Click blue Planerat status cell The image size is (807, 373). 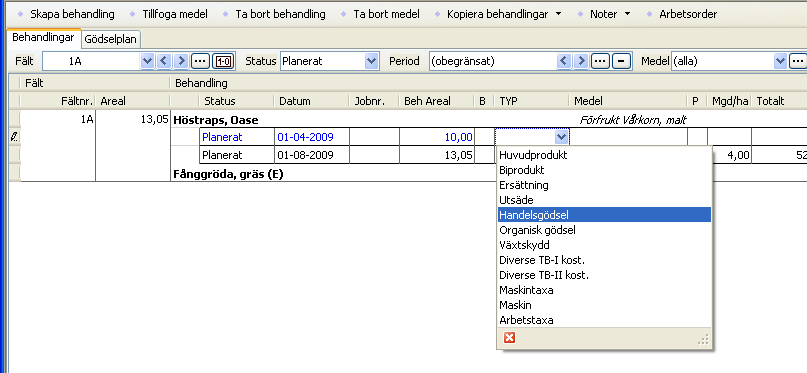tap(237, 137)
